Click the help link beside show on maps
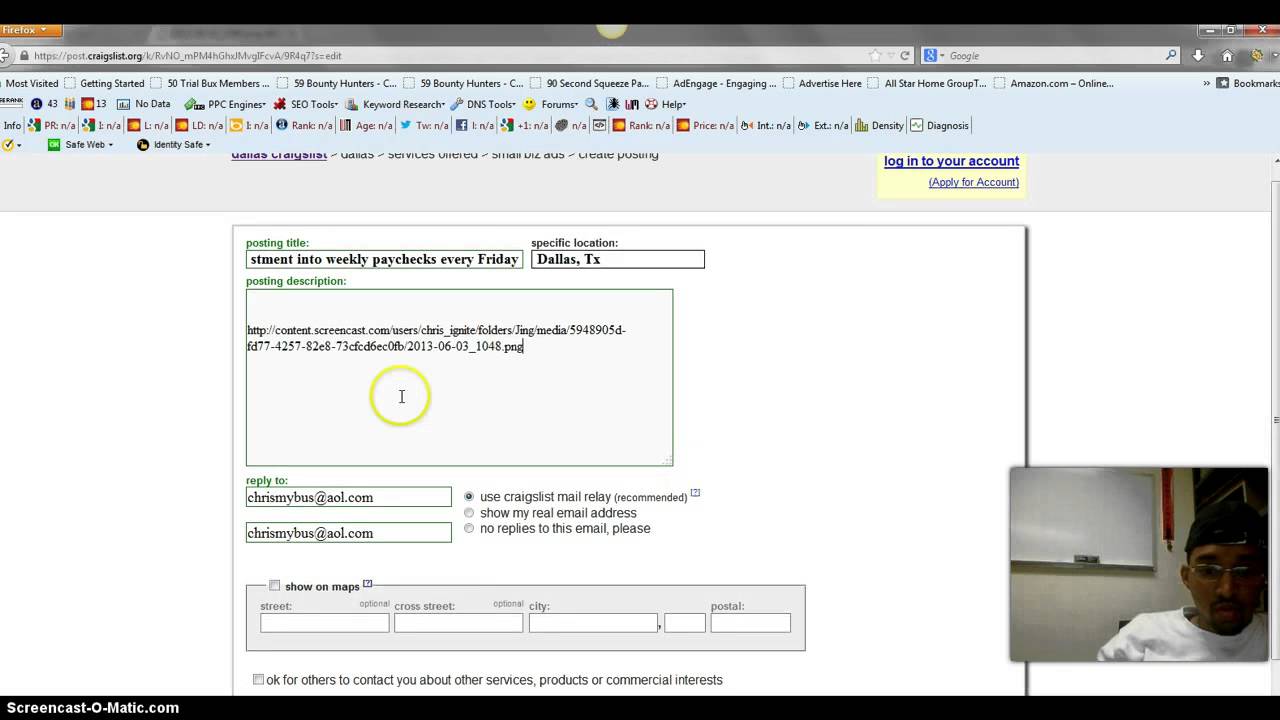This screenshot has height=720, width=1280. 367,583
